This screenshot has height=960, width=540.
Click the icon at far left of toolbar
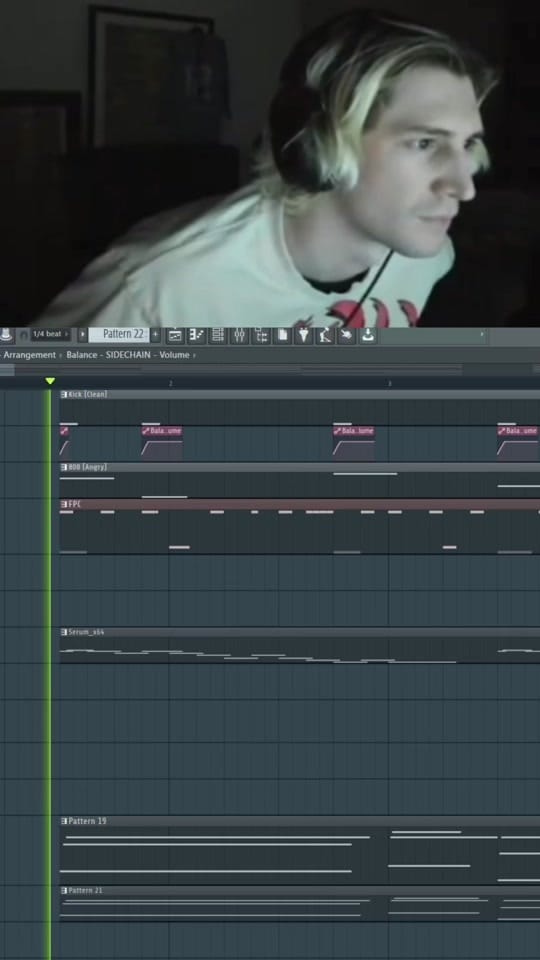click(6, 335)
